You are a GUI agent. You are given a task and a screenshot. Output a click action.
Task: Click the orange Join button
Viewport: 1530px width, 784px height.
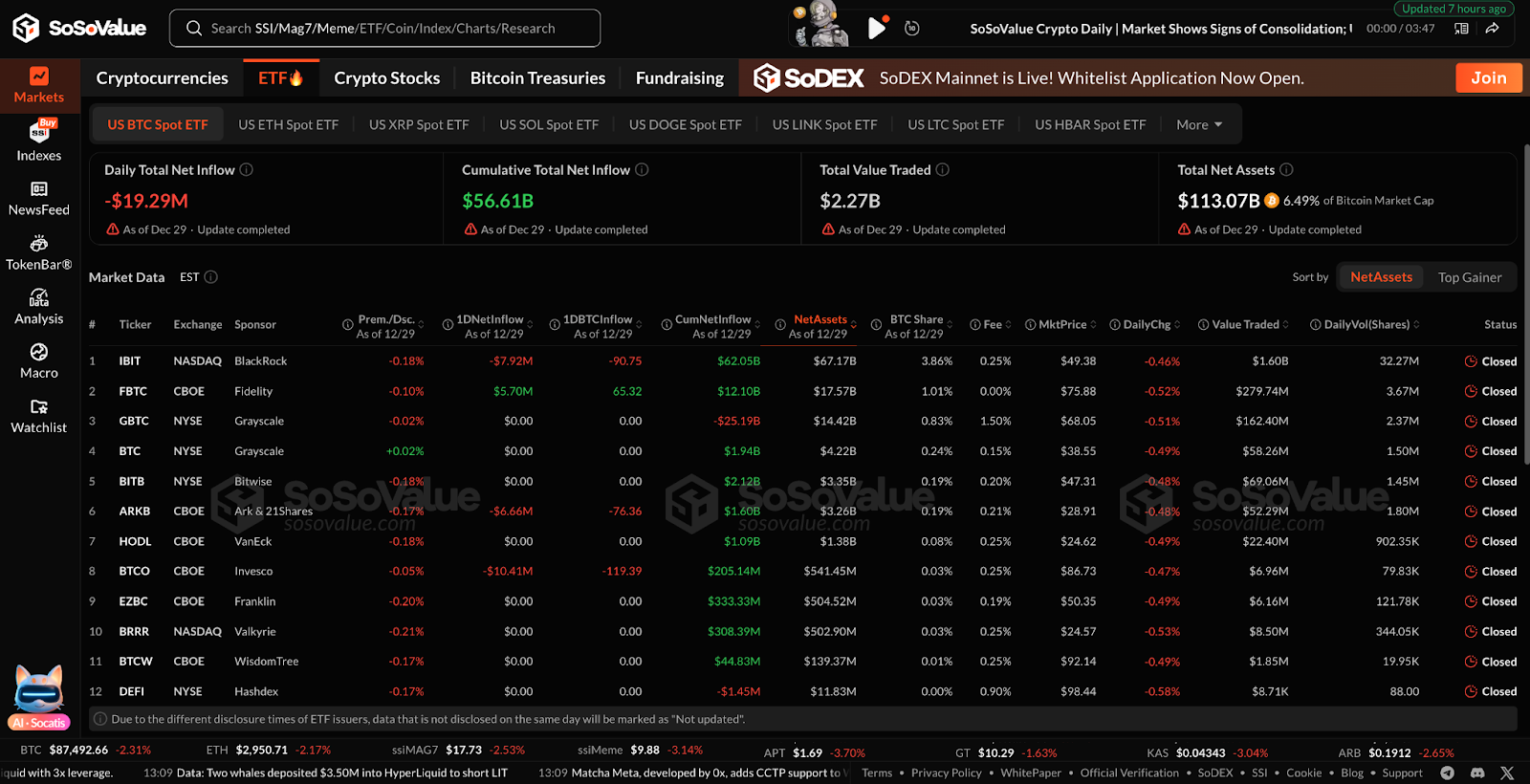[1488, 78]
